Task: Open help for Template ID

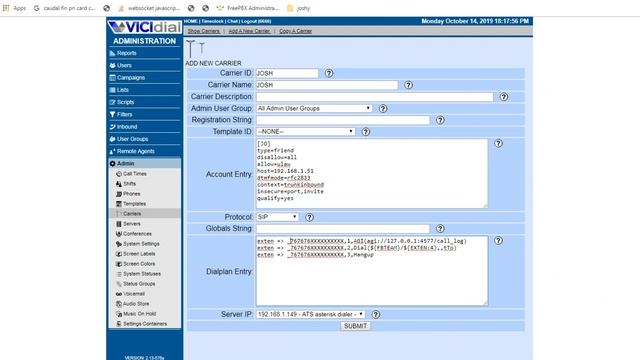Action: 366,132
